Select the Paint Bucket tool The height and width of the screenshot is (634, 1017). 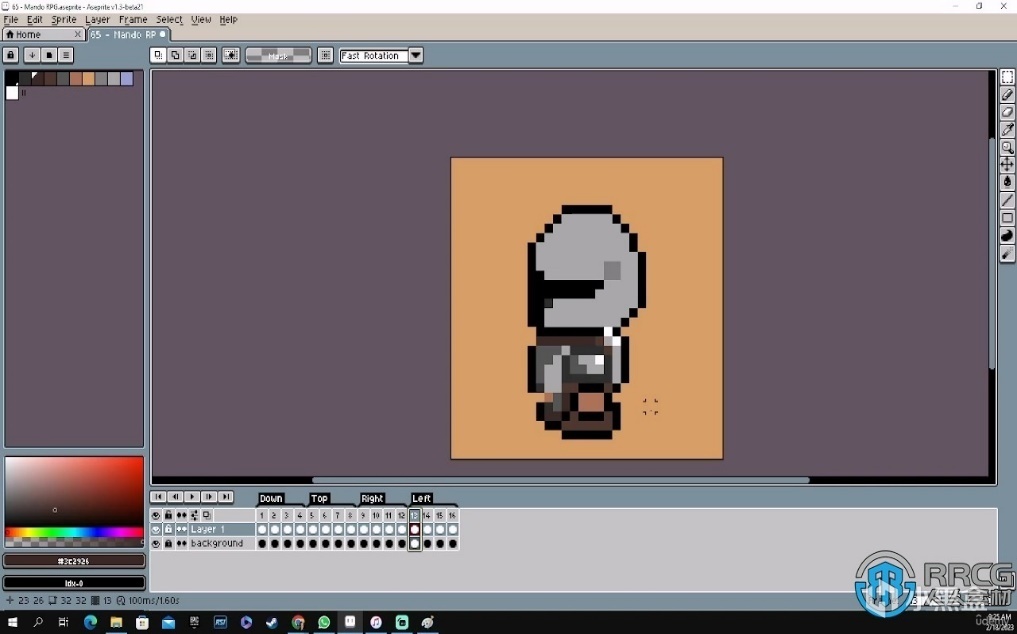pyautogui.click(x=1007, y=182)
